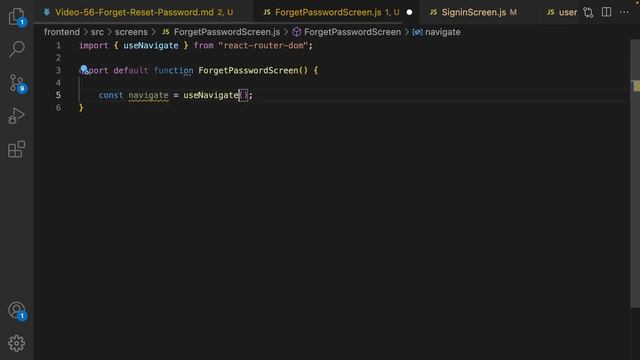Click the closing brace on line 6
The width and height of the screenshot is (640, 360).
point(81,107)
